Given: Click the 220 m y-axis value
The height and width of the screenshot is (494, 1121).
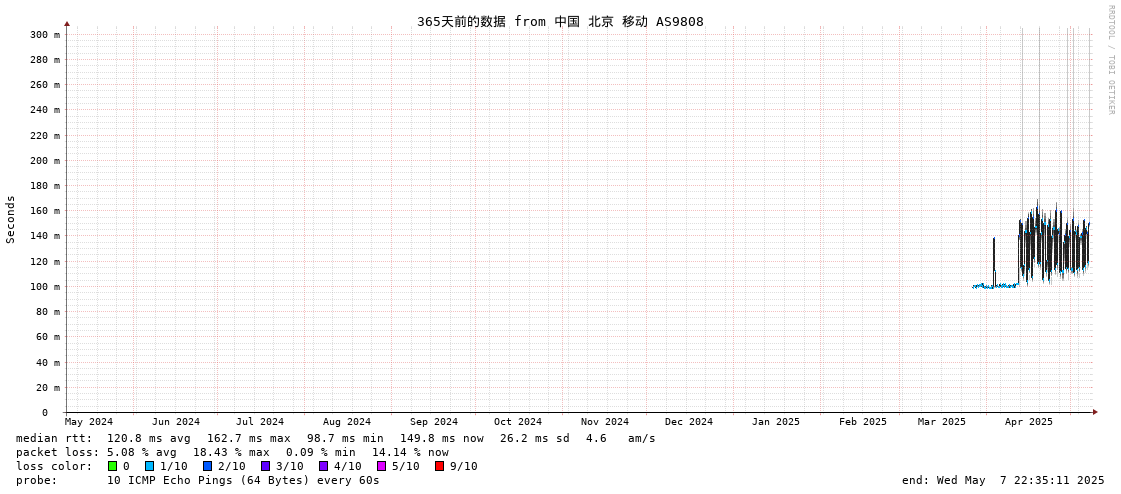Looking at the screenshot, I should pyautogui.click(x=45, y=135).
